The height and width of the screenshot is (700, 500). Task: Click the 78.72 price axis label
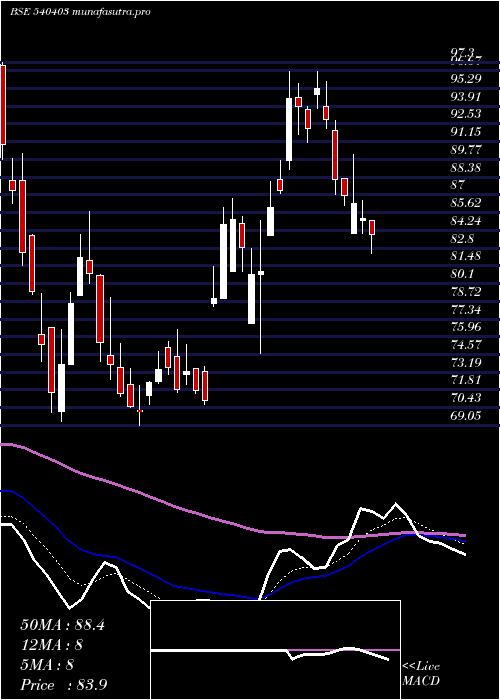[x=466, y=292]
